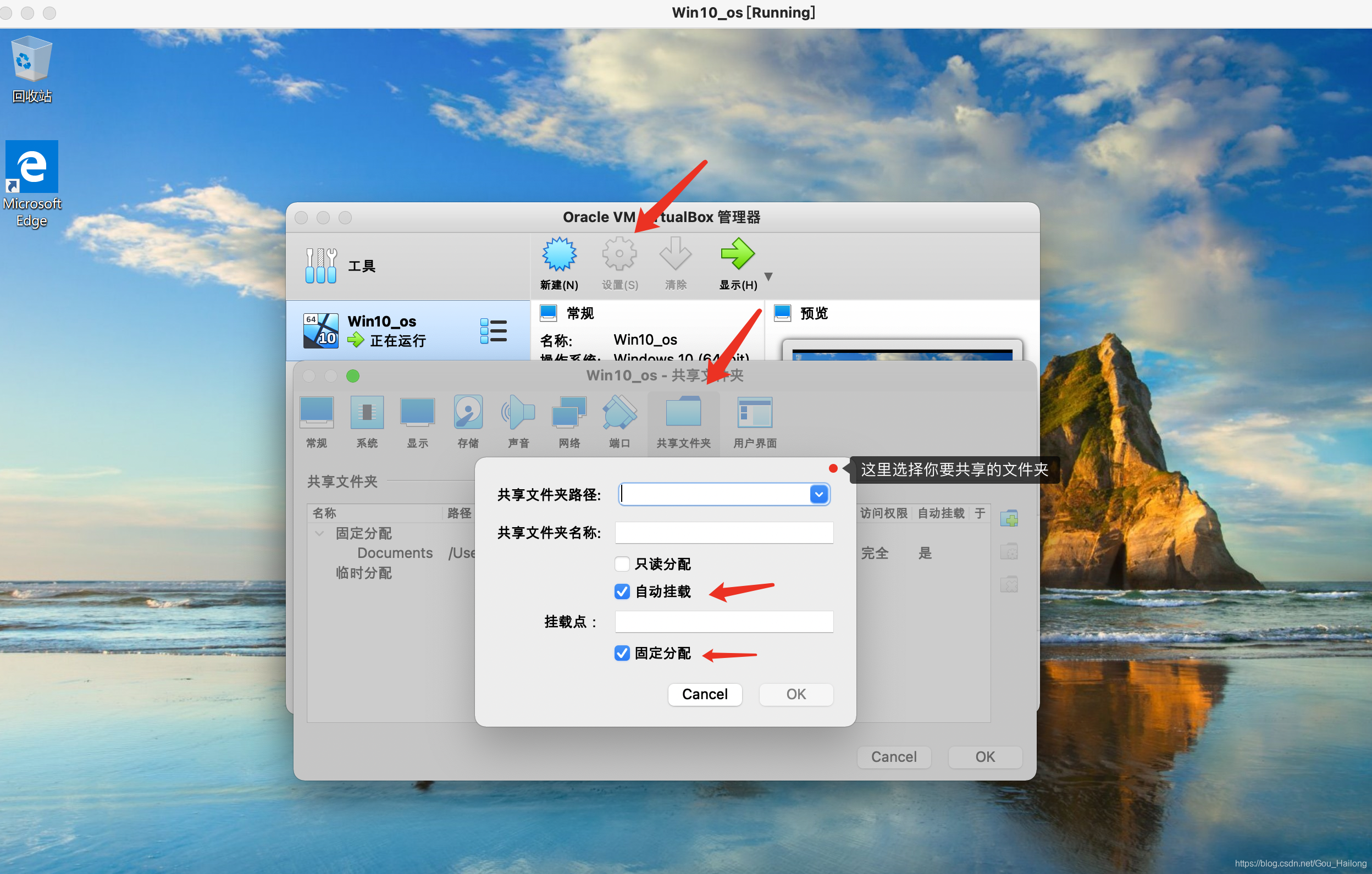Click the 显示(H) show green arrow icon
The width and height of the screenshot is (1372, 874).
[737, 253]
